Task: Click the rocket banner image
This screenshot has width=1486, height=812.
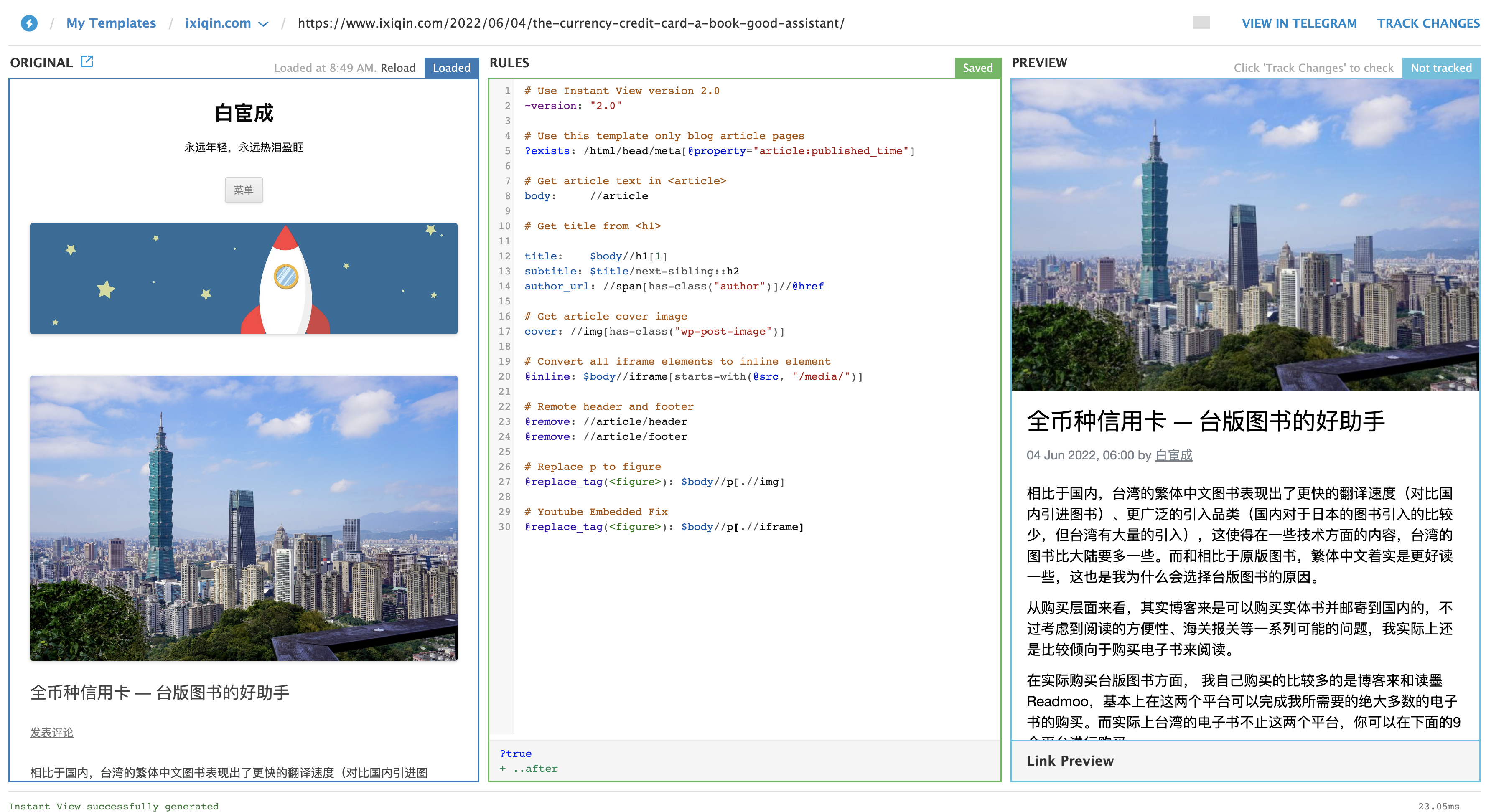Action: click(x=244, y=279)
